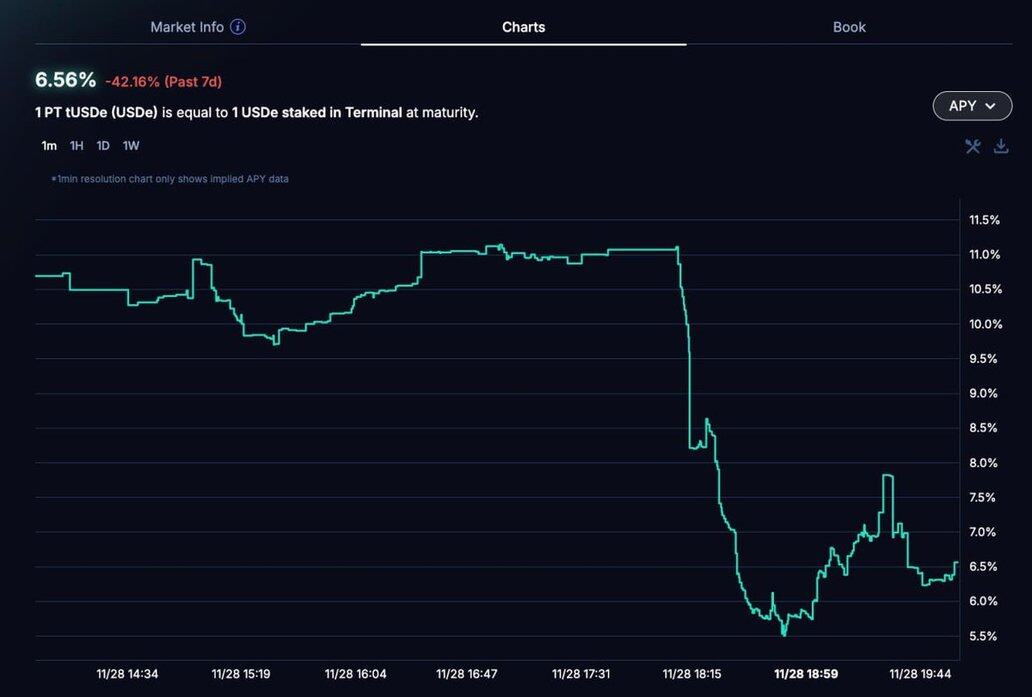Click the "1 USDe staked in Terminal" text

(x=316, y=112)
